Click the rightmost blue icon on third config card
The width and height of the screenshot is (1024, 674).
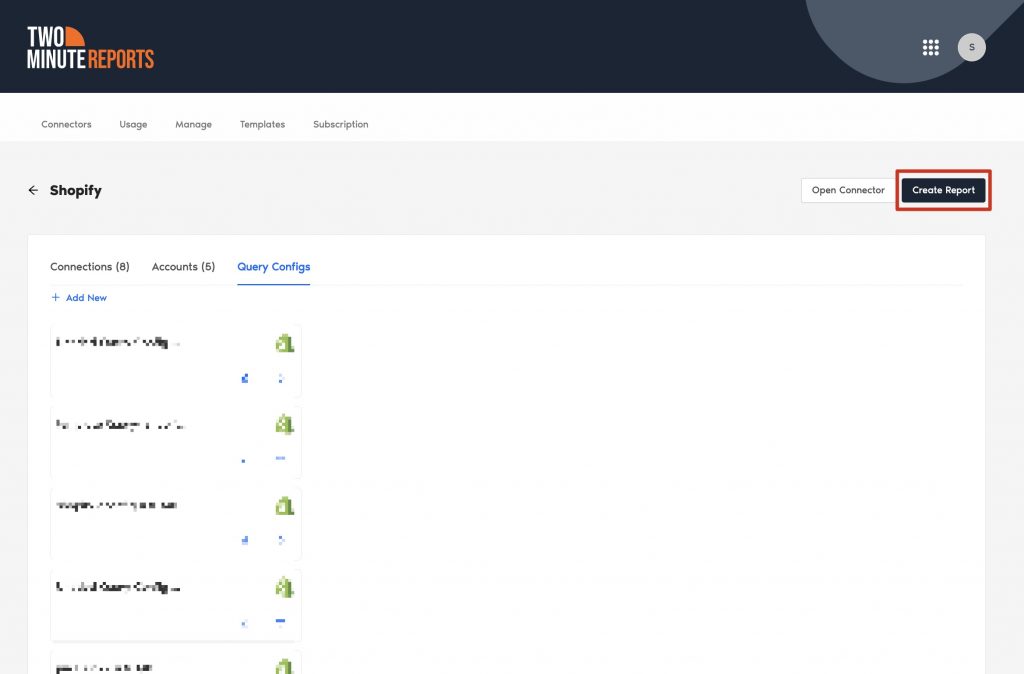point(280,540)
